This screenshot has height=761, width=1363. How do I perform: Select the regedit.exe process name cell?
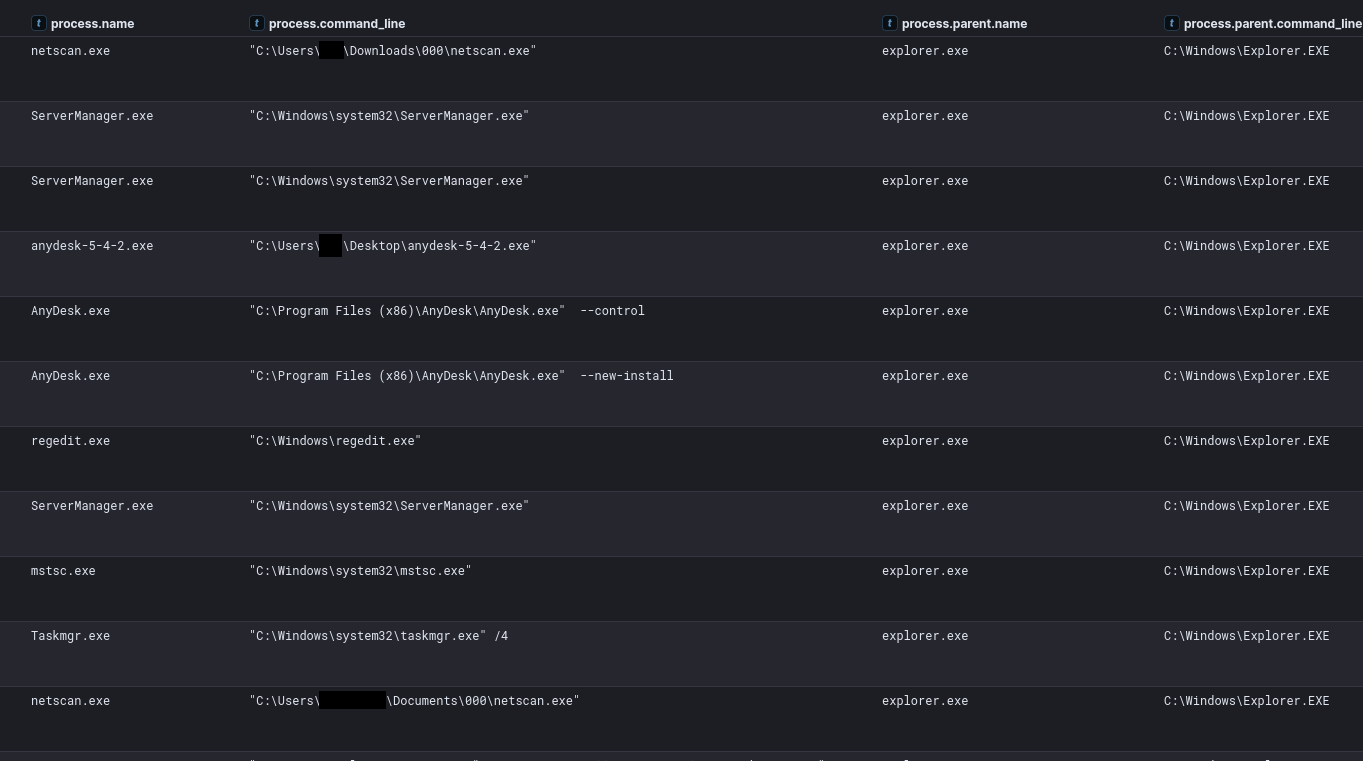pyautogui.click(x=70, y=441)
